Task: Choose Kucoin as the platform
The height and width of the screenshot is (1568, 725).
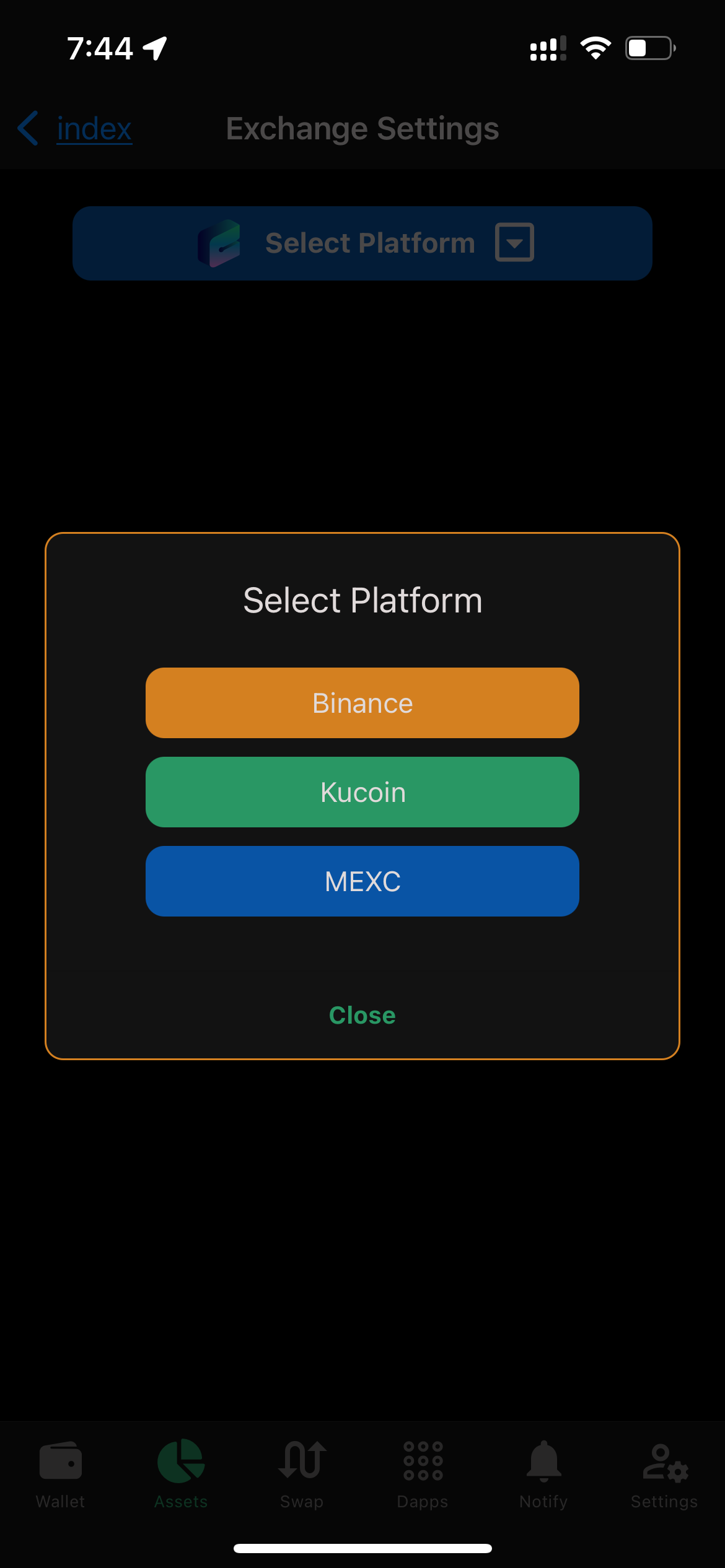Action: pyautogui.click(x=362, y=792)
